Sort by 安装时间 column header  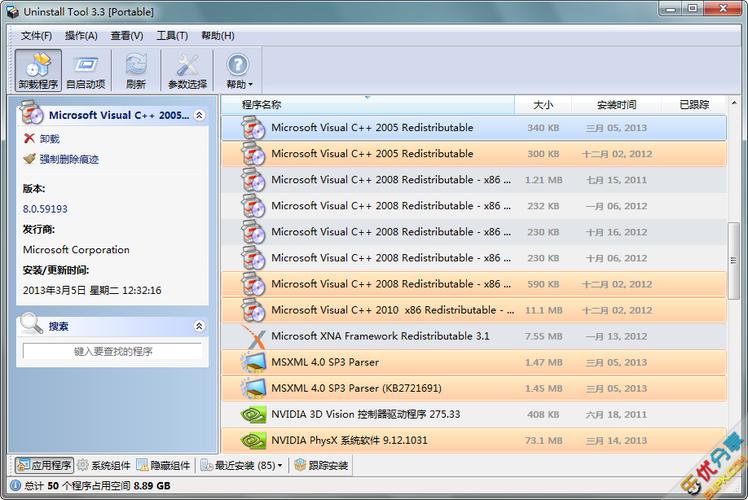pos(616,104)
